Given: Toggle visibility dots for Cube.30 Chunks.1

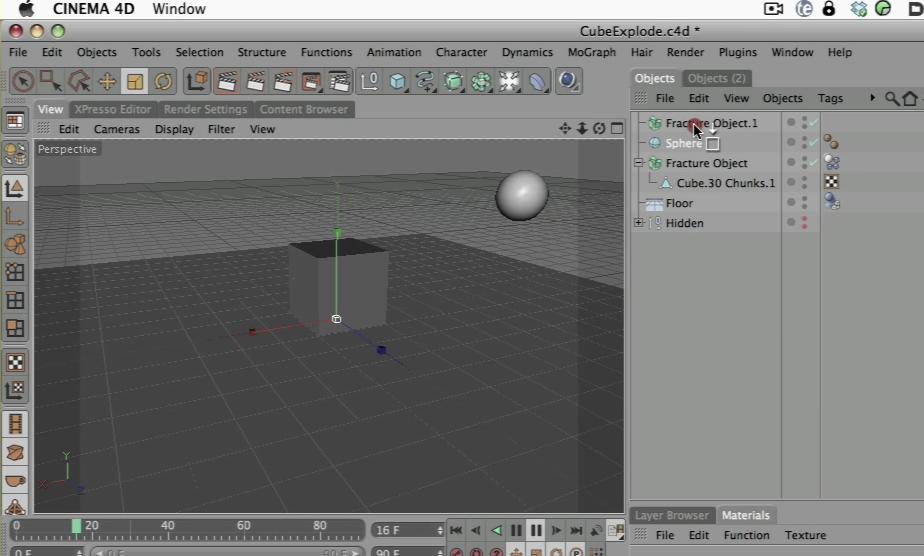Looking at the screenshot, I should (804, 183).
